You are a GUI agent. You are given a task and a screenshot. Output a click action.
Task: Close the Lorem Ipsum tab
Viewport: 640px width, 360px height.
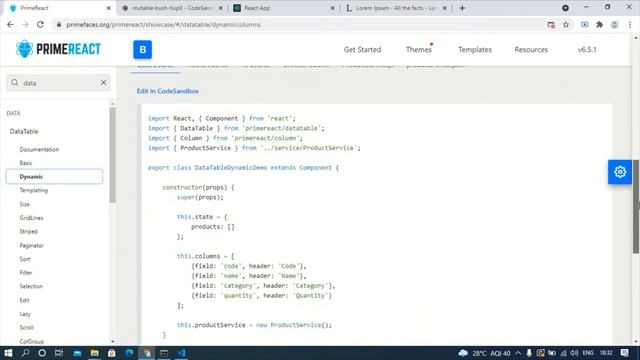[444, 8]
